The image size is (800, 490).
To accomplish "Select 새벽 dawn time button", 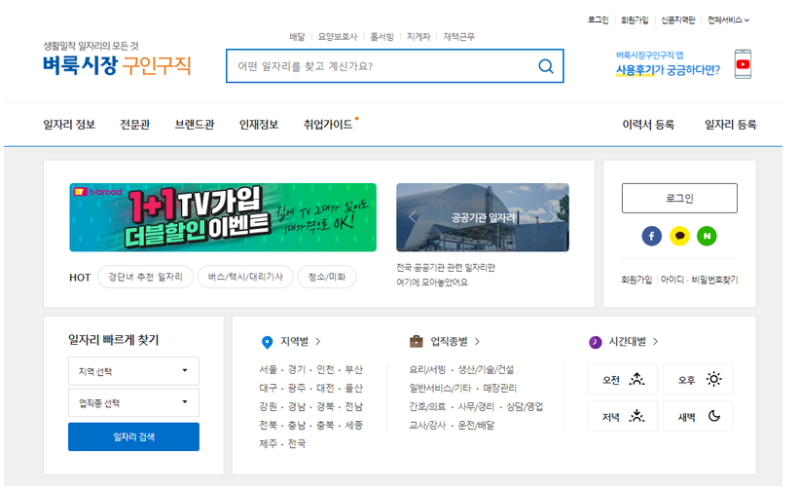I will 698,416.
